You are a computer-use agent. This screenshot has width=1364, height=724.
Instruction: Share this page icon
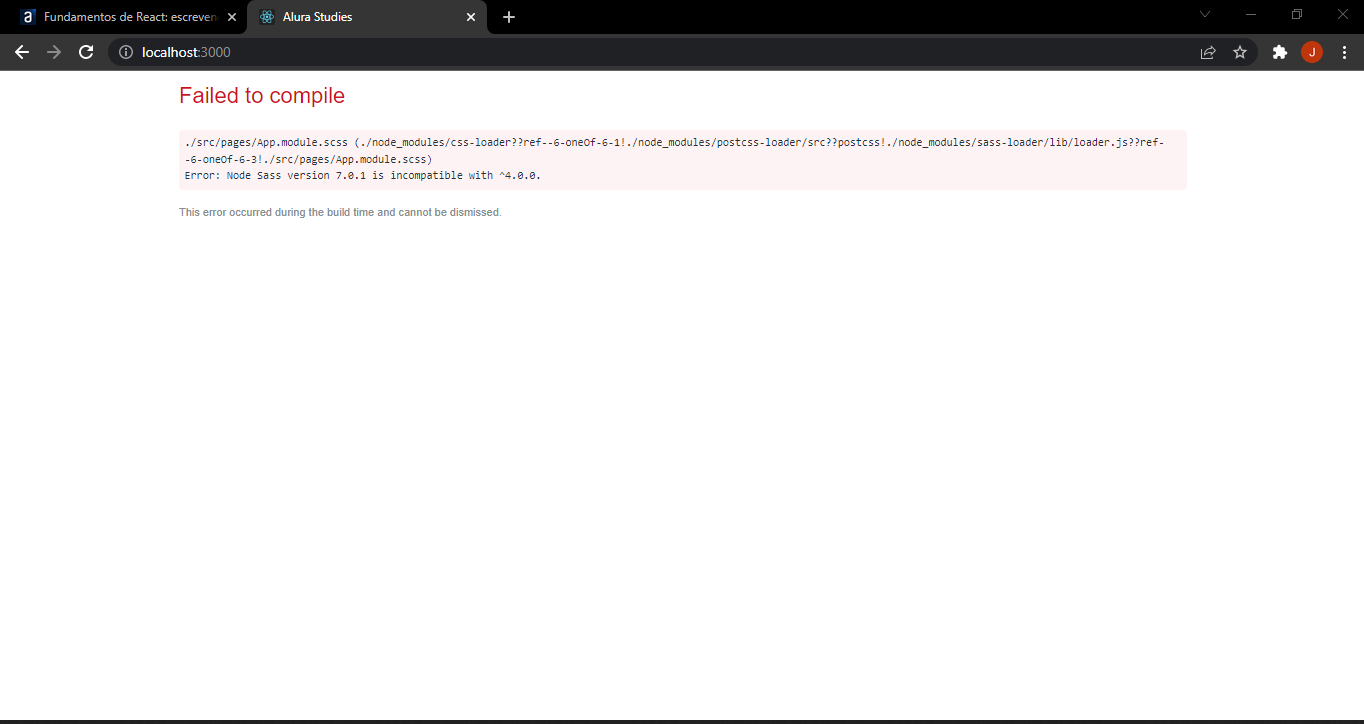point(1208,52)
